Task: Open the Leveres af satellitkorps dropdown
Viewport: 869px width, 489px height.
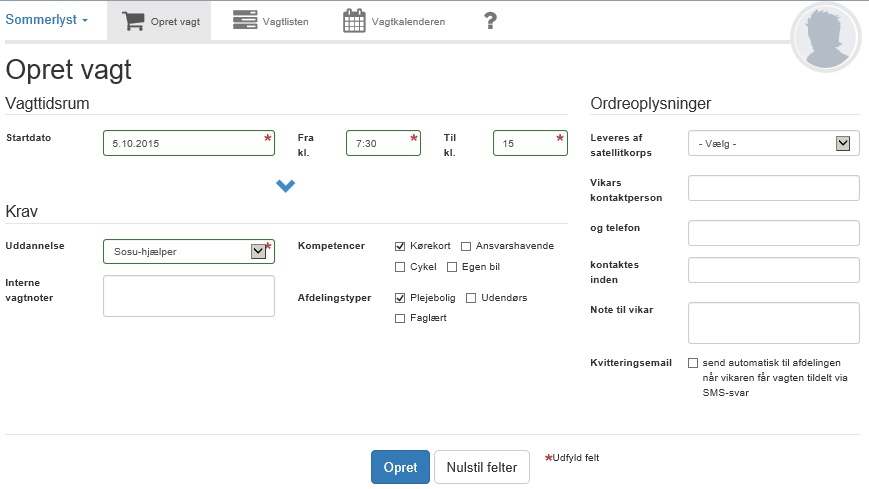Action: 842,143
